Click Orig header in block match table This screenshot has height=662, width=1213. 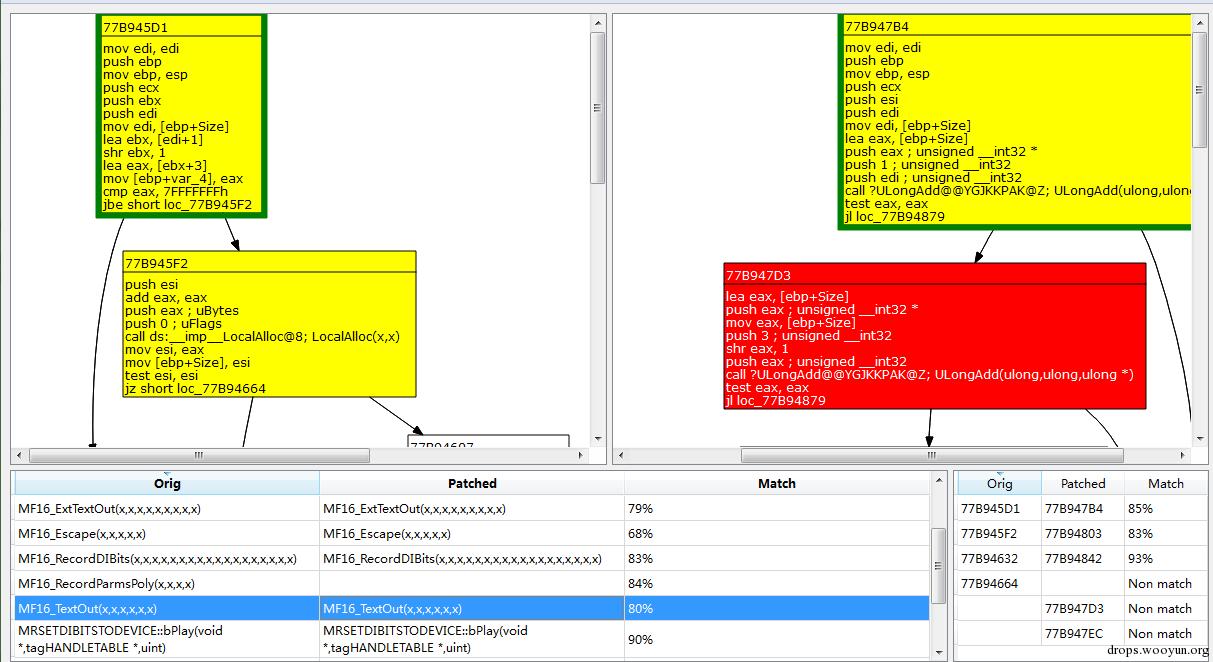point(999,483)
